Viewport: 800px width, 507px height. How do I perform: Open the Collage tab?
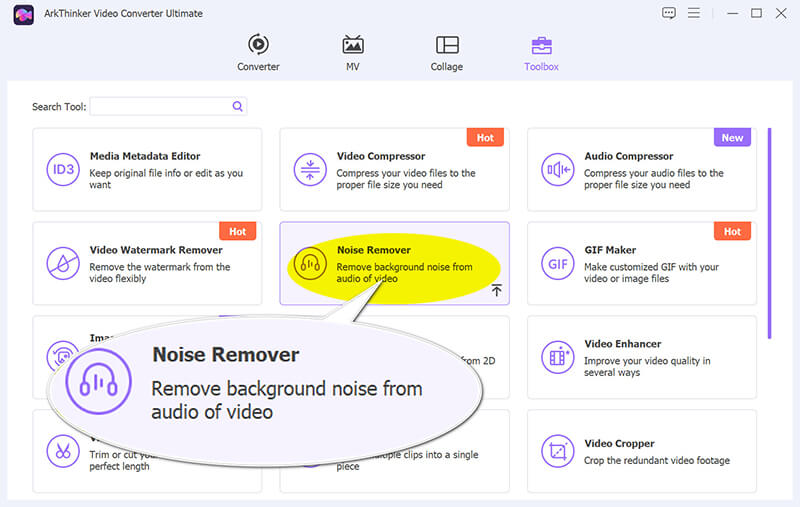tap(447, 54)
